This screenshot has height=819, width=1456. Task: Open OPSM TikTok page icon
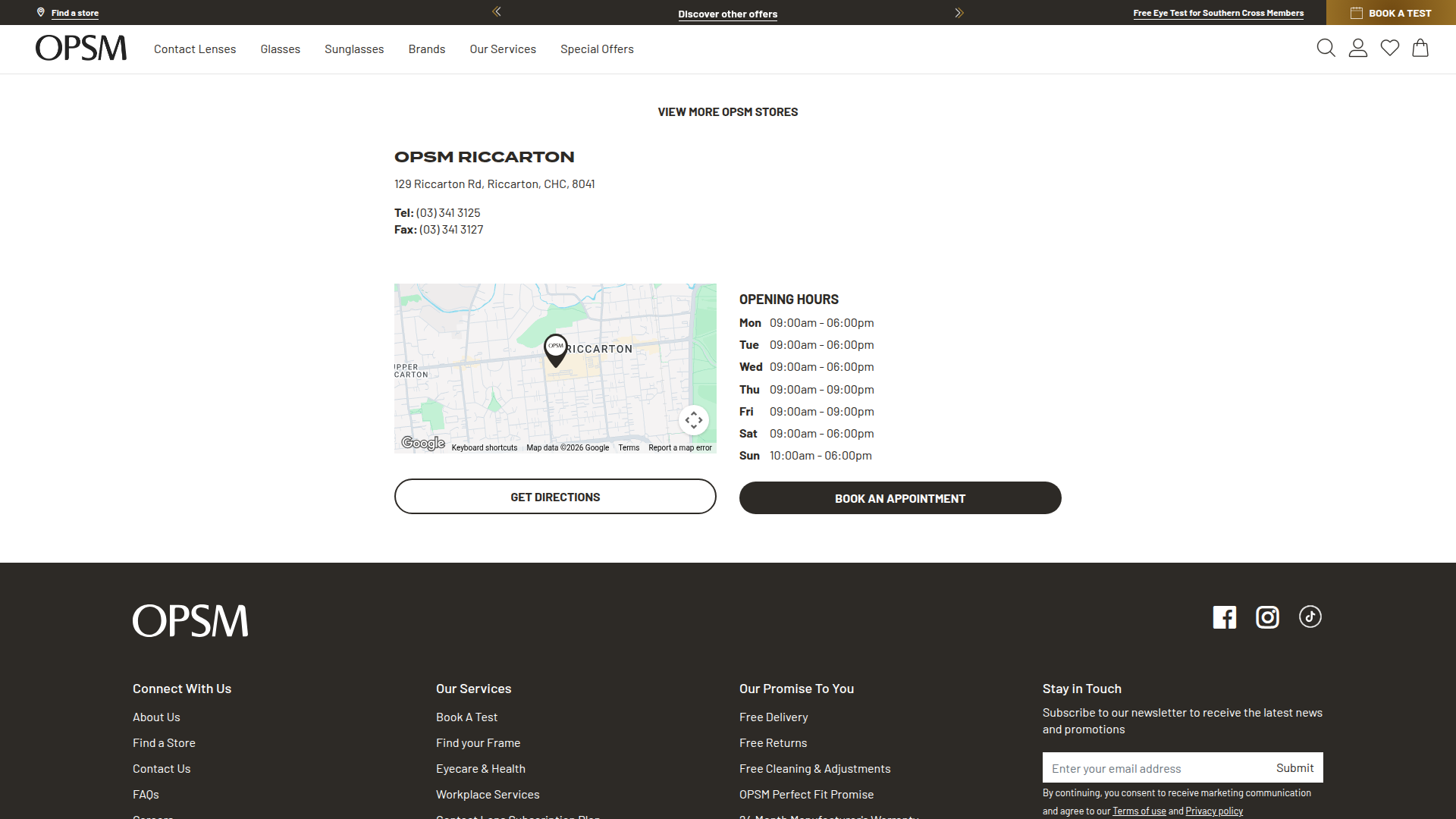1310,617
